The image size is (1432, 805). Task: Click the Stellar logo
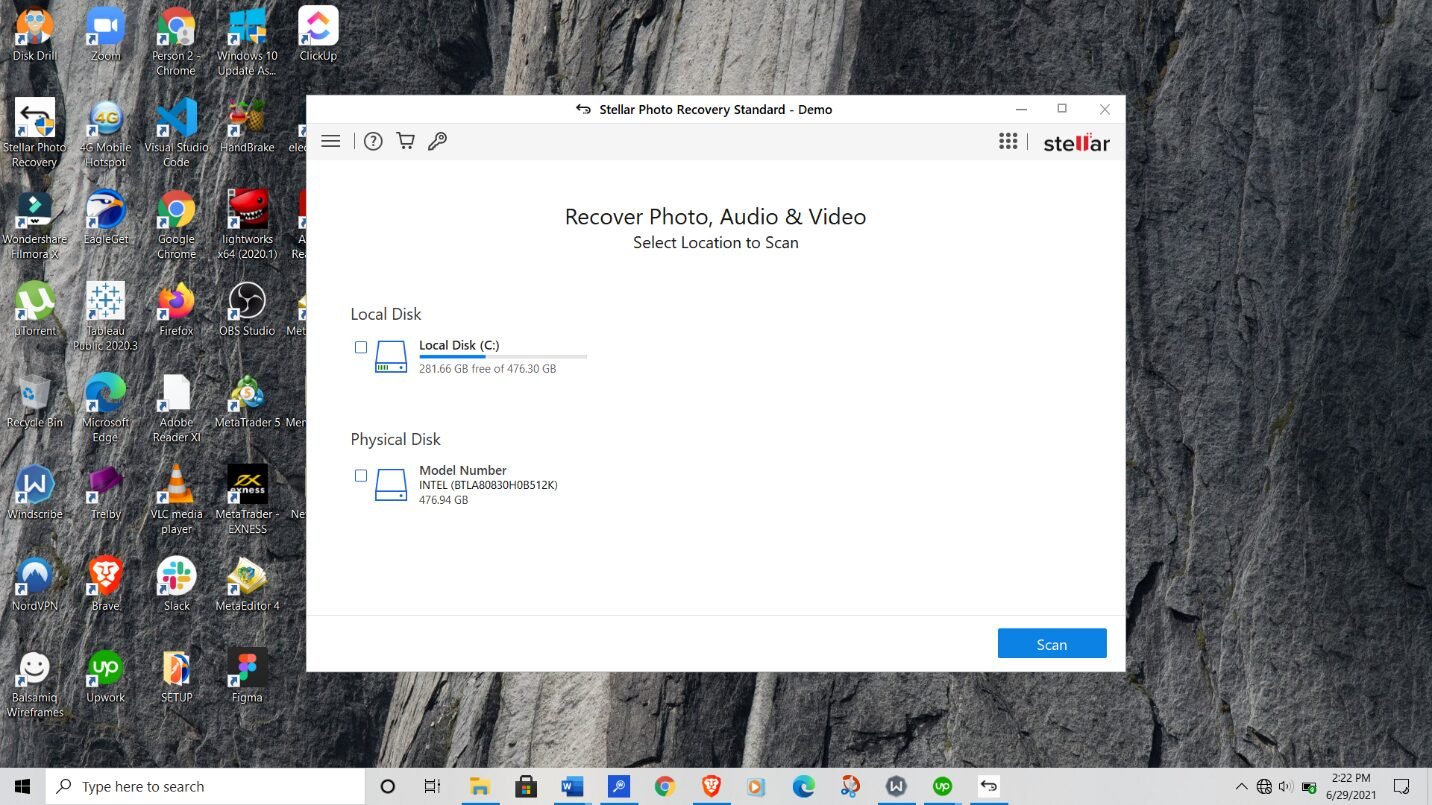click(1076, 143)
